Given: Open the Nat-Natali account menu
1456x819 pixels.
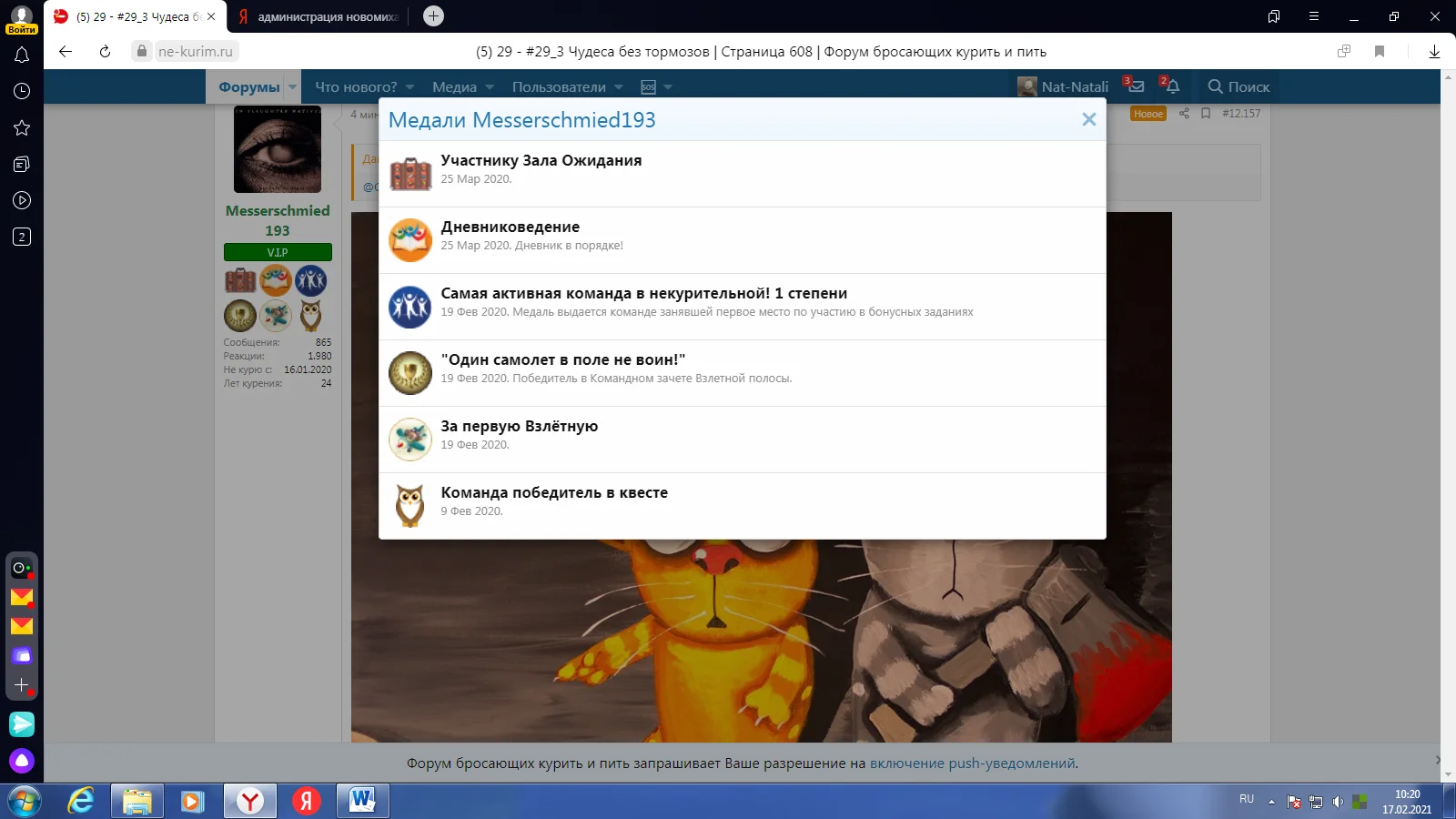Looking at the screenshot, I should coord(1063,86).
